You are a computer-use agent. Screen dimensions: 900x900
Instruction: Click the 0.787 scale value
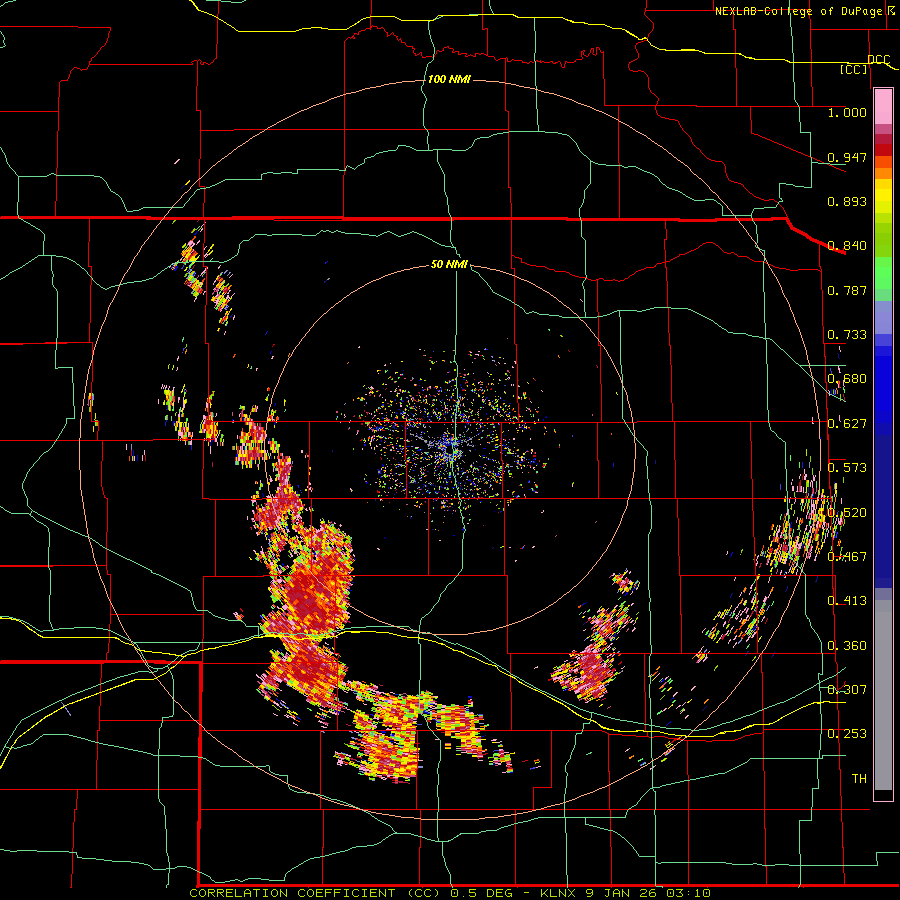[847, 290]
